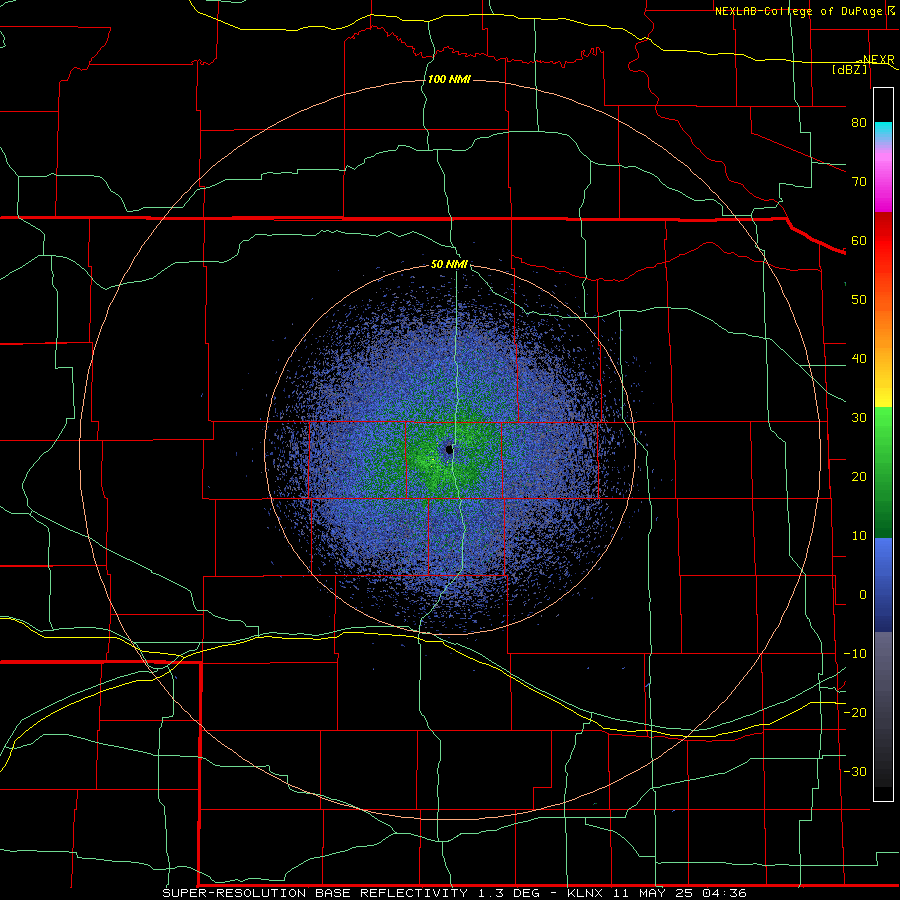Viewport: 900px width, 900px height.
Task: Click the cyan top of the color bar
Action: 883,131
